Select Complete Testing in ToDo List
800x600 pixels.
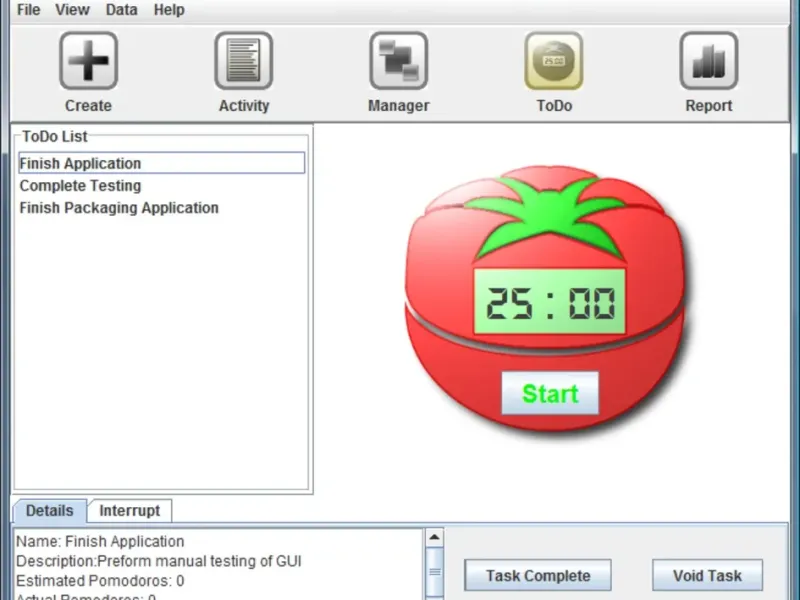point(162,186)
